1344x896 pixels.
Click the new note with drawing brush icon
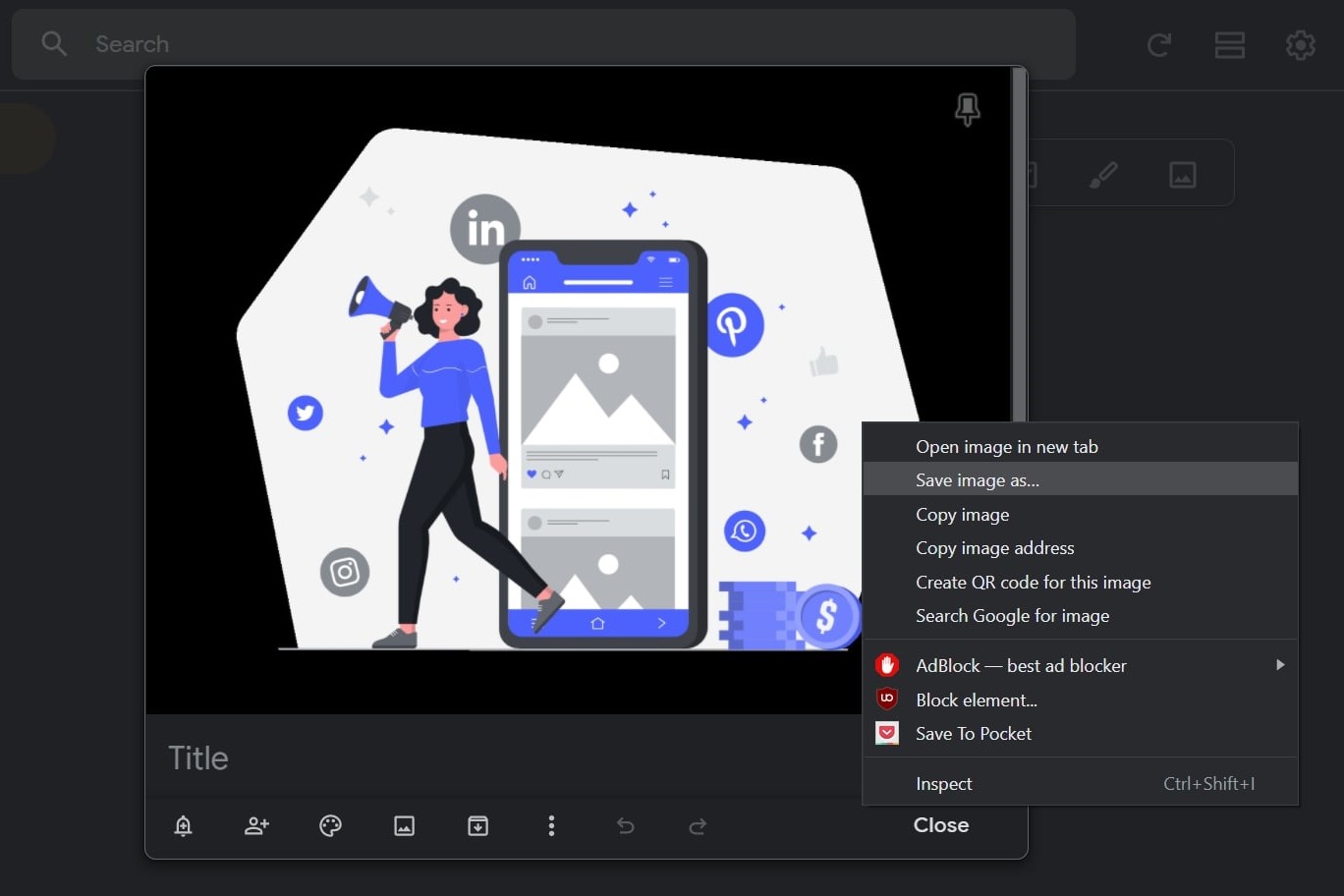click(x=1103, y=175)
